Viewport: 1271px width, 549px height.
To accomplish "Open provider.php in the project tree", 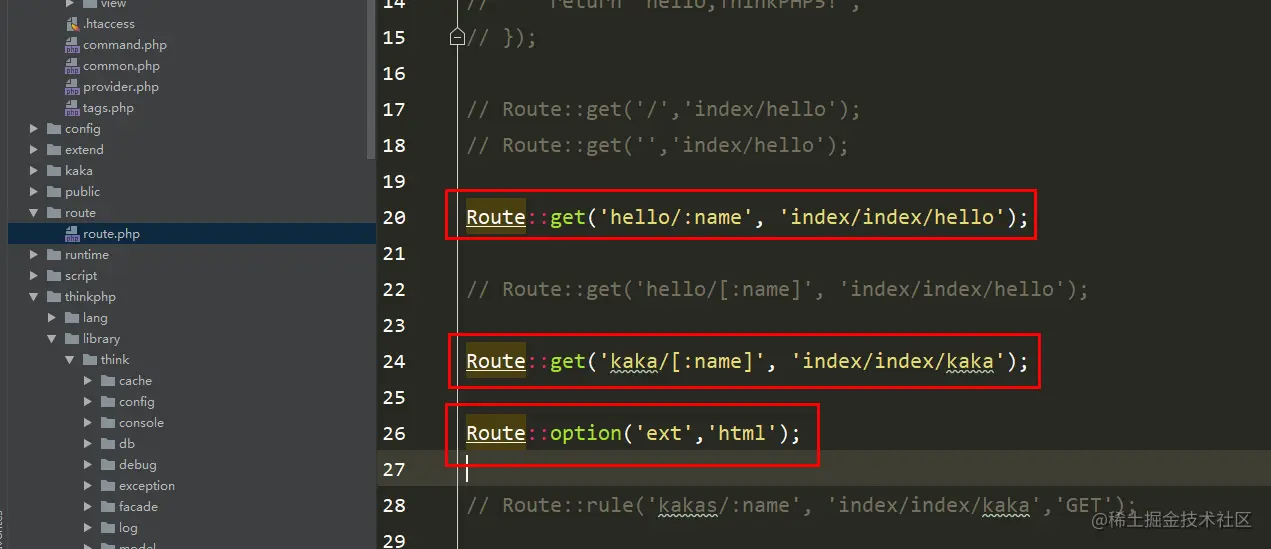I will pyautogui.click(x=121, y=87).
